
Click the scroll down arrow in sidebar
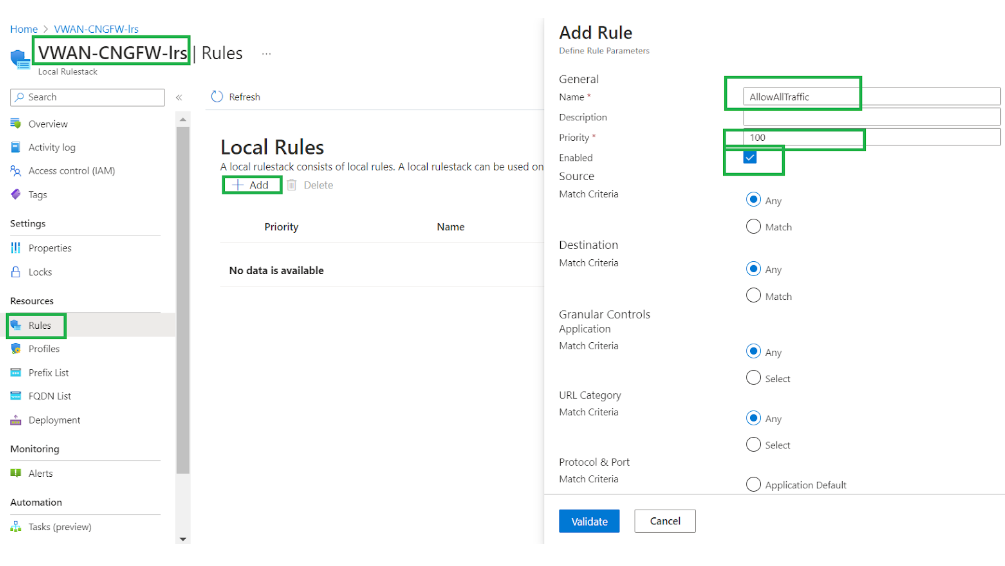(x=182, y=538)
